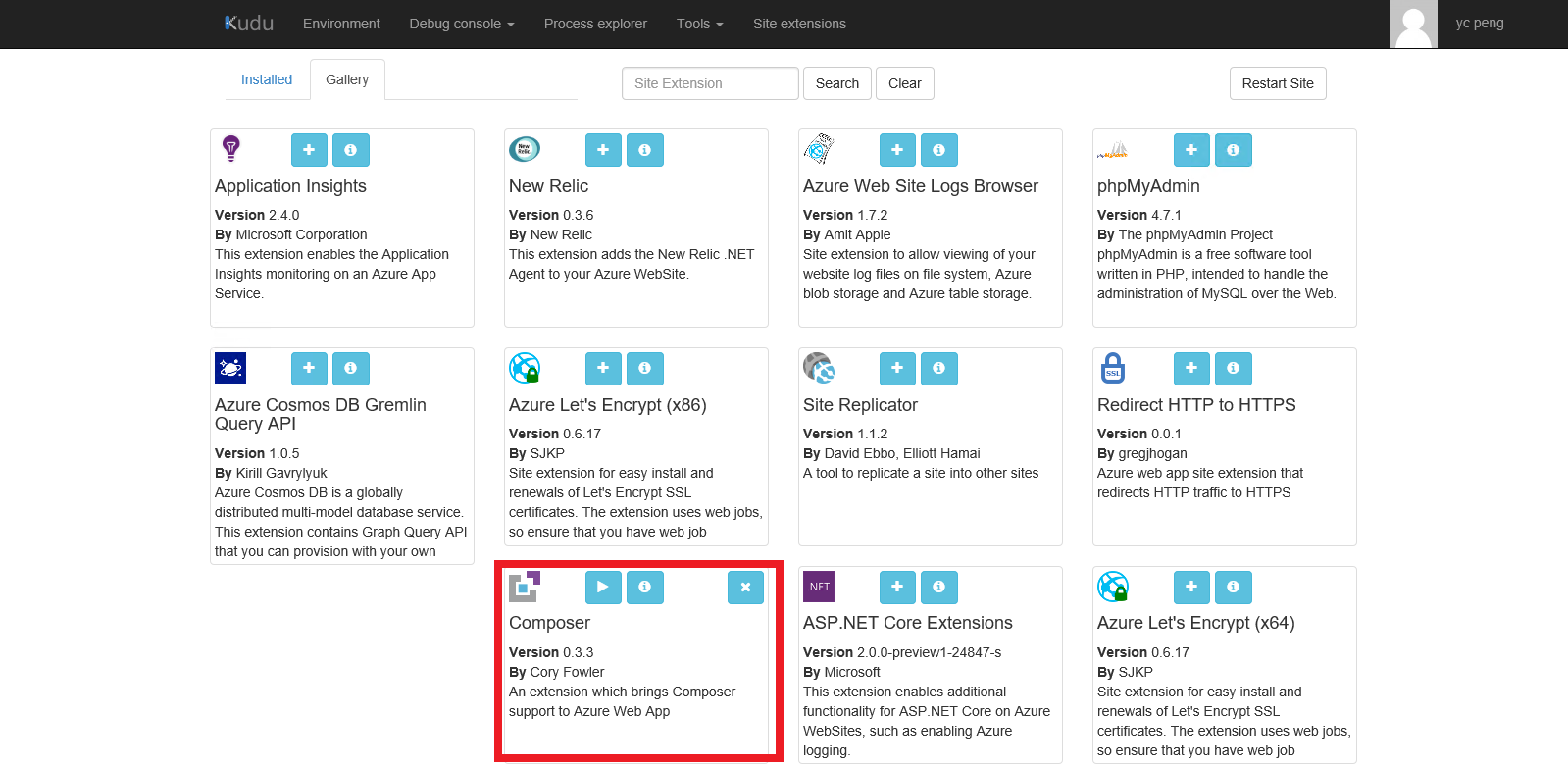1568x769 pixels.
Task: Click the Cosmos DB planet logo
Action: coord(230,368)
